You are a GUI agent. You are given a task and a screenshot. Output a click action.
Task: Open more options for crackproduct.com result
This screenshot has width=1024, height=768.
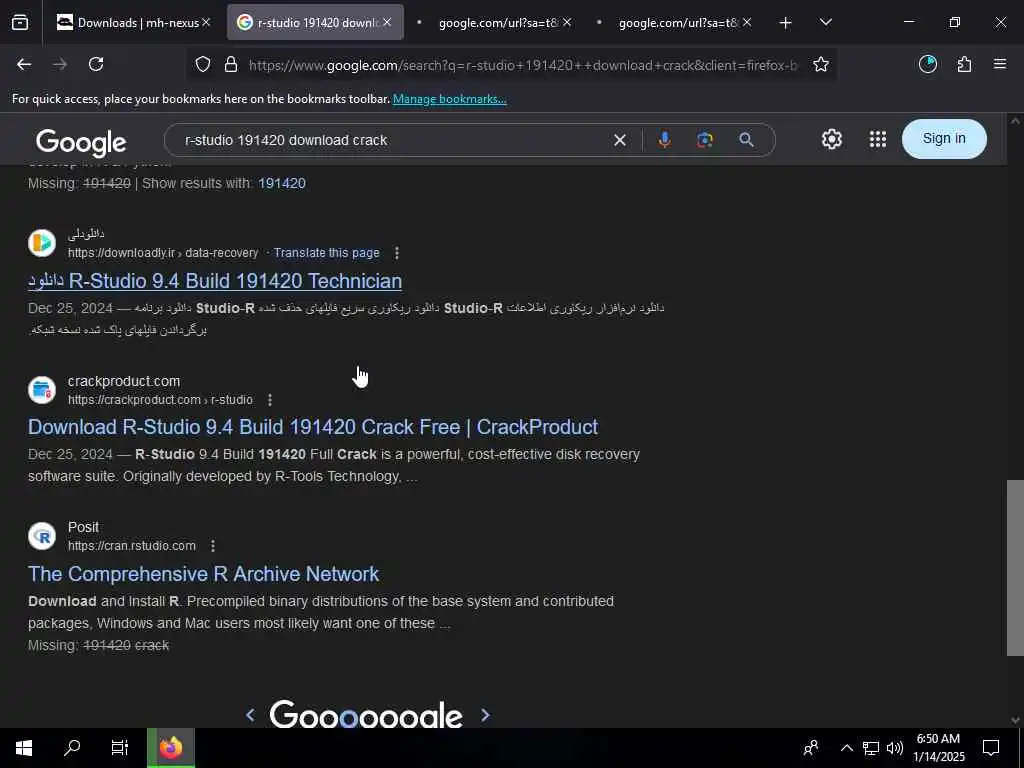coord(270,400)
